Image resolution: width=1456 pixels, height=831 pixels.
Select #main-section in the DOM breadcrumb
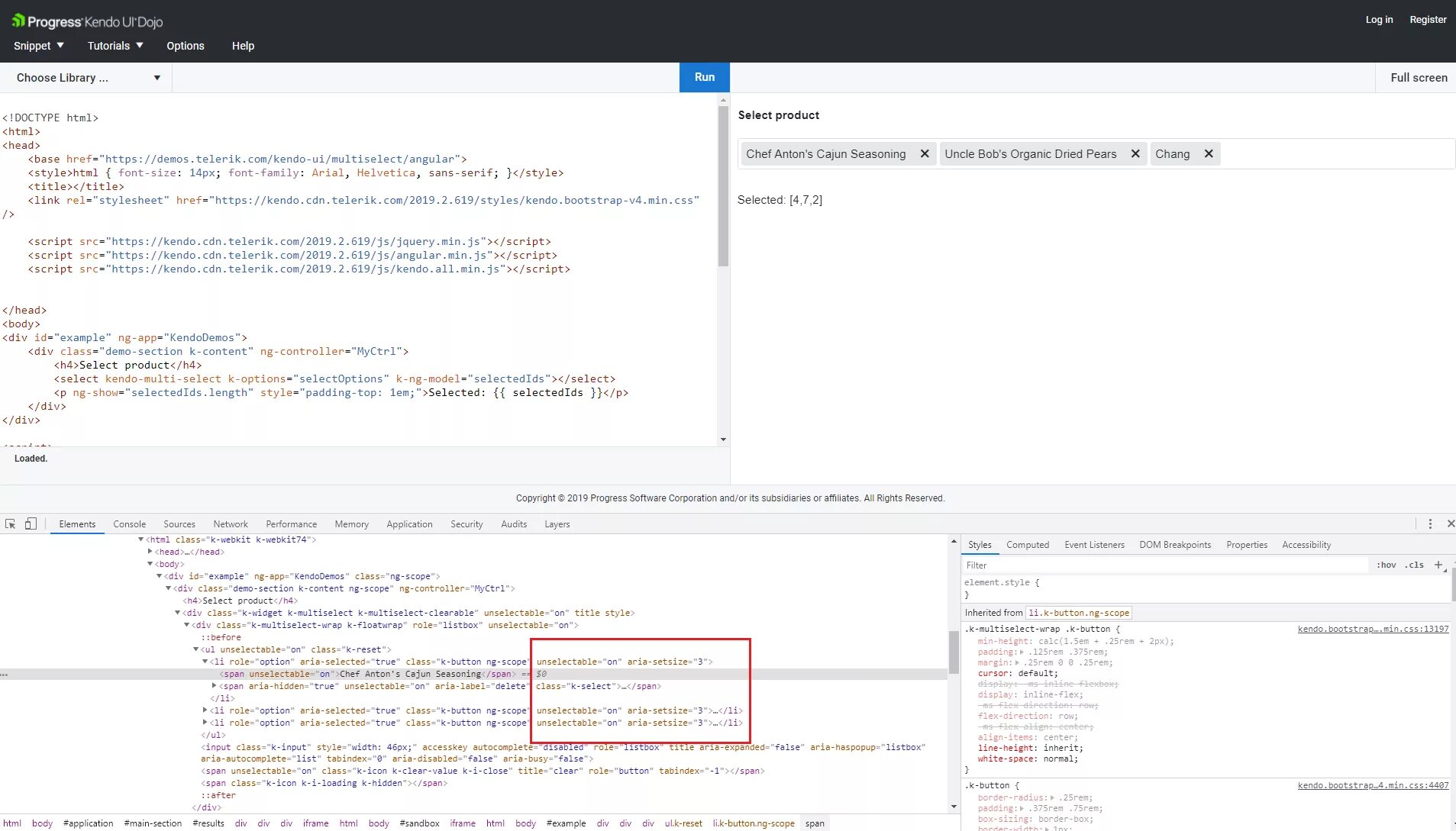(x=153, y=823)
